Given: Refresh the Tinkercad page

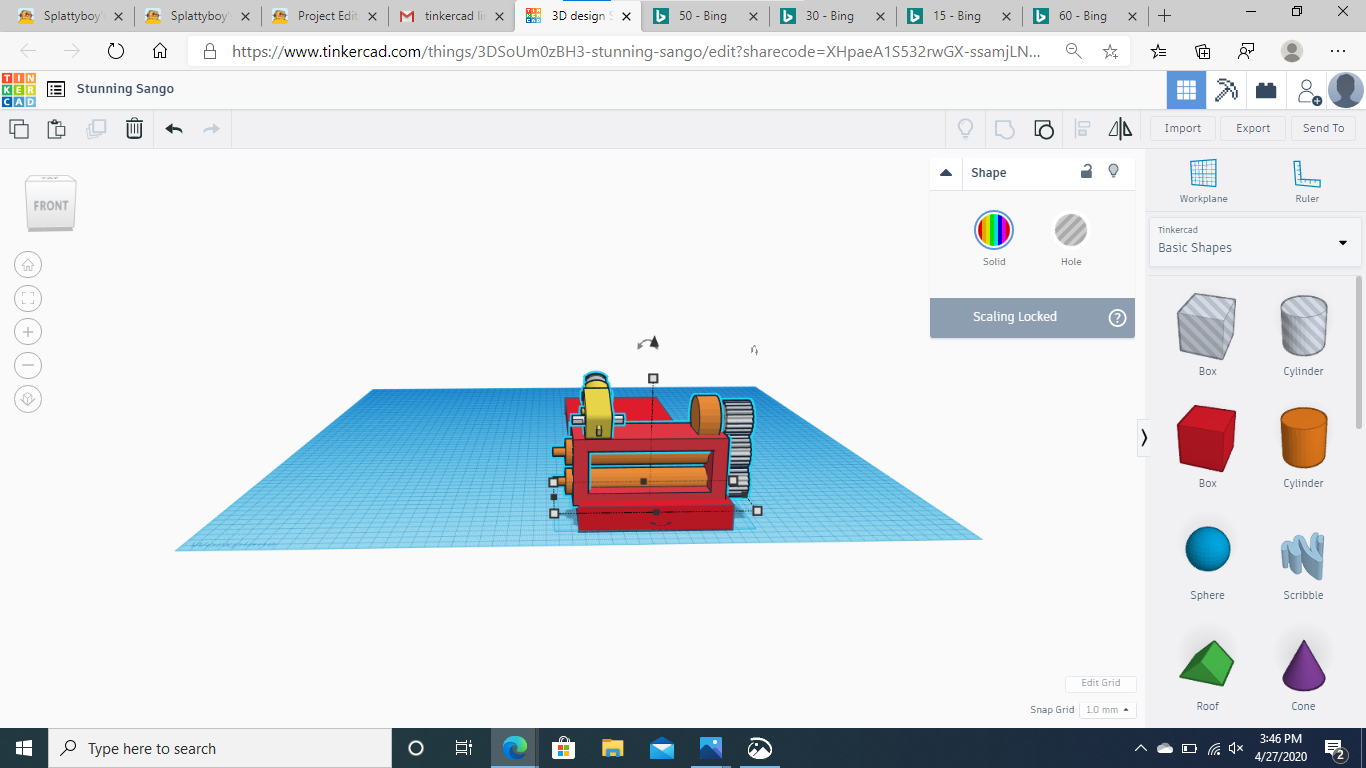Looking at the screenshot, I should [x=115, y=52].
